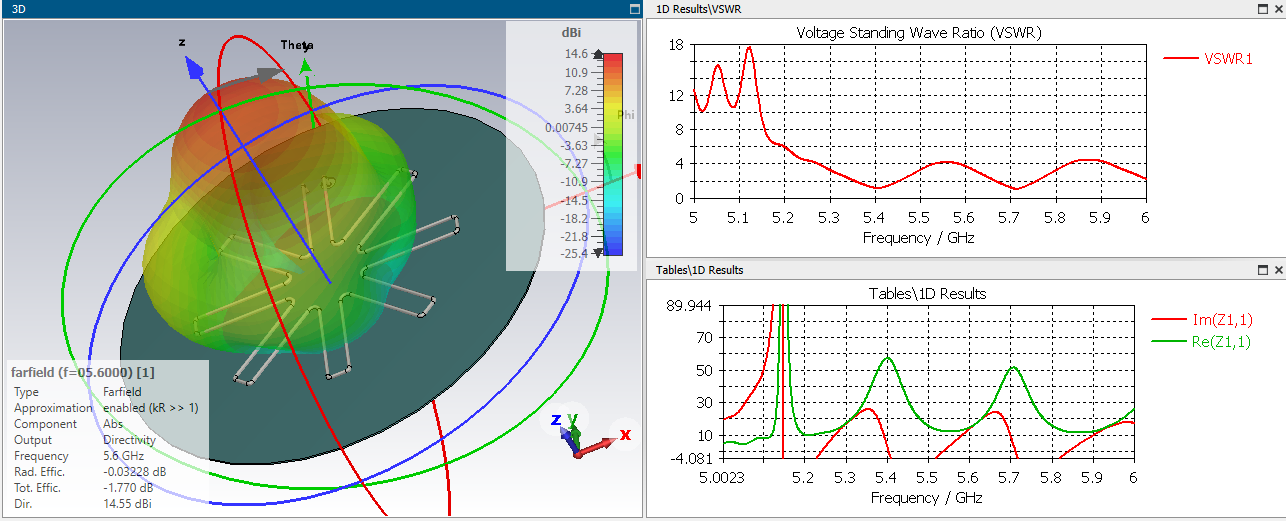Click the Output value Directivity
1286x521 pixels.
click(129, 440)
